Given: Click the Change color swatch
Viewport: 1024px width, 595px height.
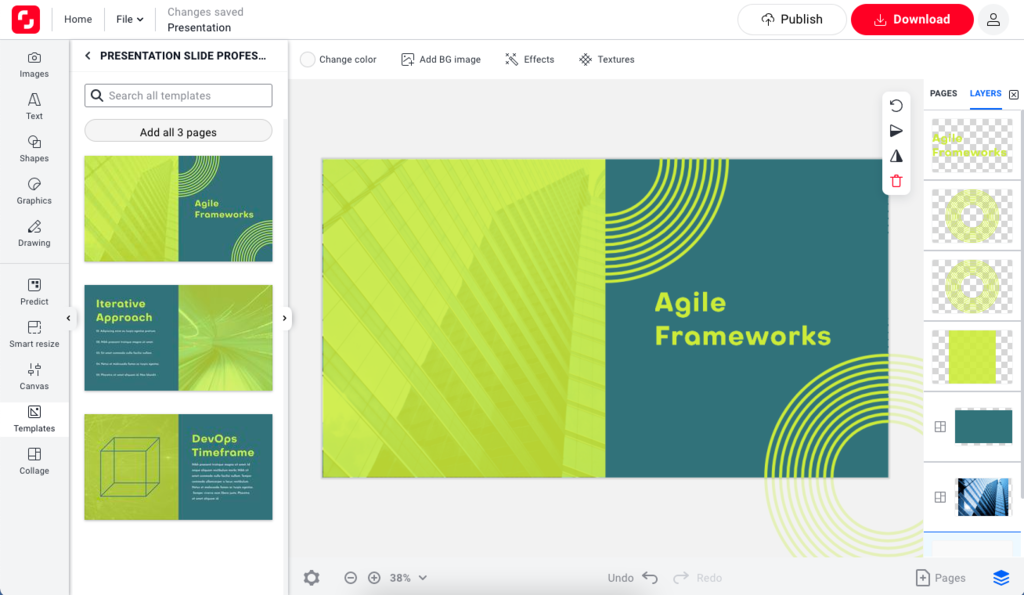Looking at the screenshot, I should click(308, 60).
